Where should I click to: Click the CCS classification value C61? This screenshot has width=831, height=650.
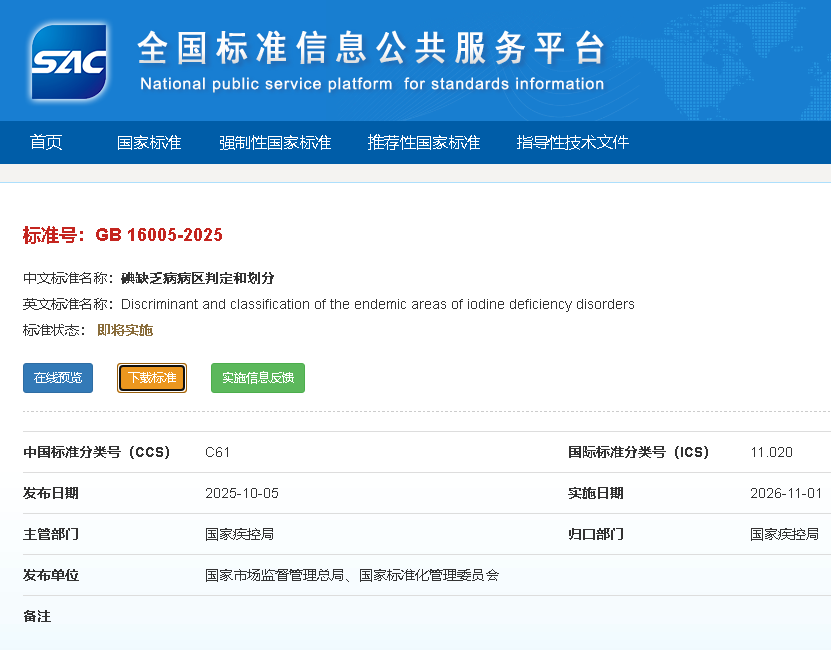pyautogui.click(x=218, y=452)
